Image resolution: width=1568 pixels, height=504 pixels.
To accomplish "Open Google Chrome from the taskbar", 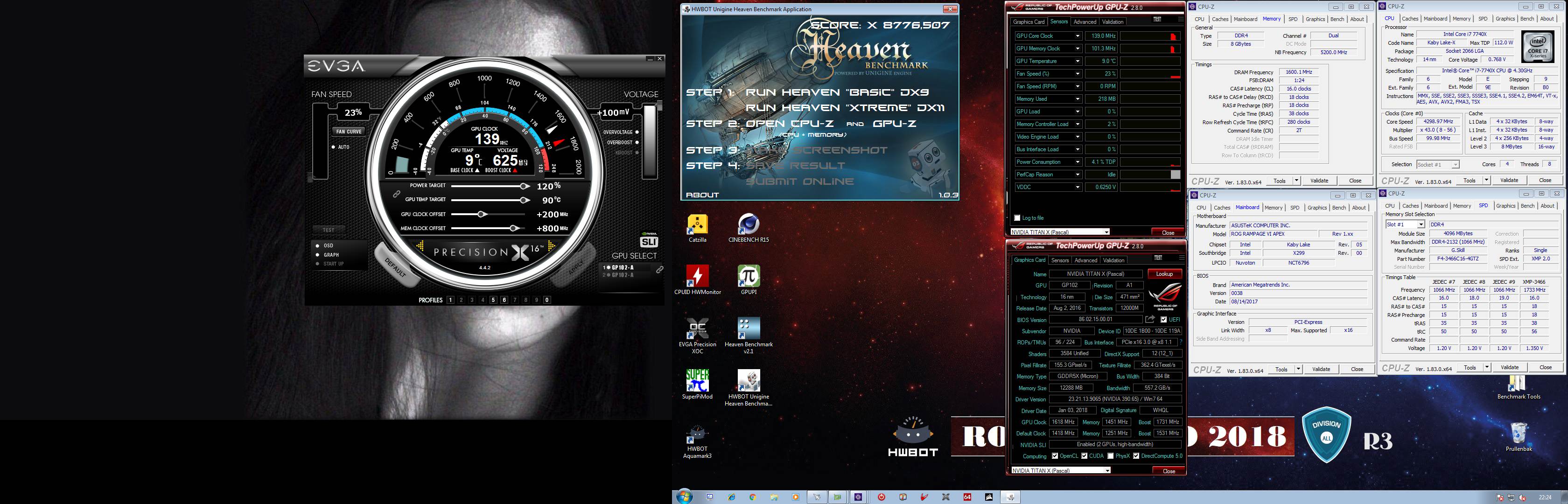I will tap(752, 497).
